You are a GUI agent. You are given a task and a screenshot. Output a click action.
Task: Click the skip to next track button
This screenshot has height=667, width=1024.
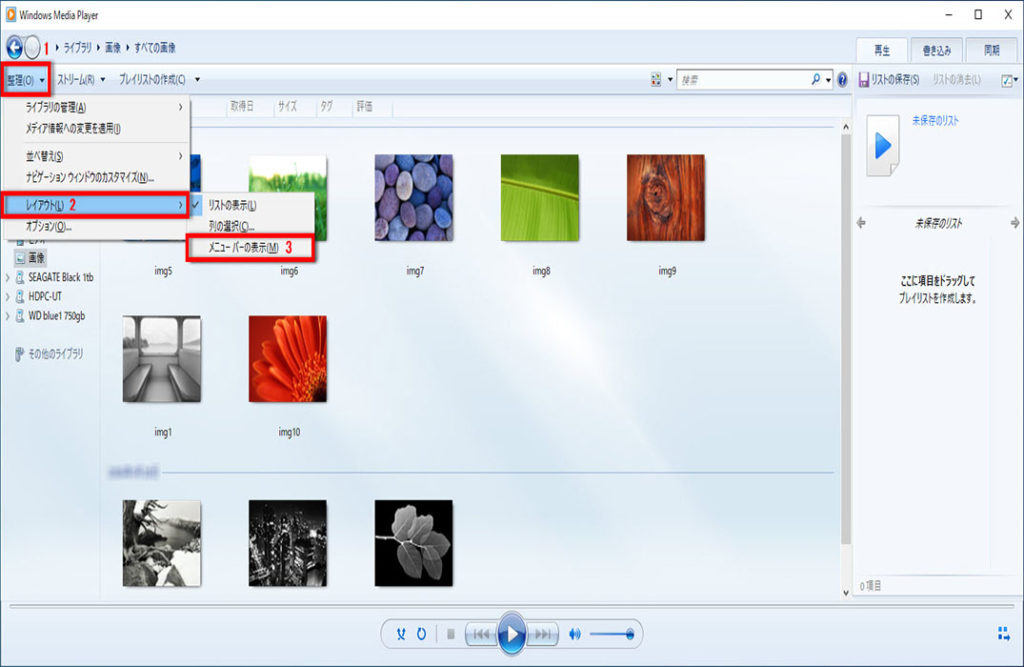point(542,633)
